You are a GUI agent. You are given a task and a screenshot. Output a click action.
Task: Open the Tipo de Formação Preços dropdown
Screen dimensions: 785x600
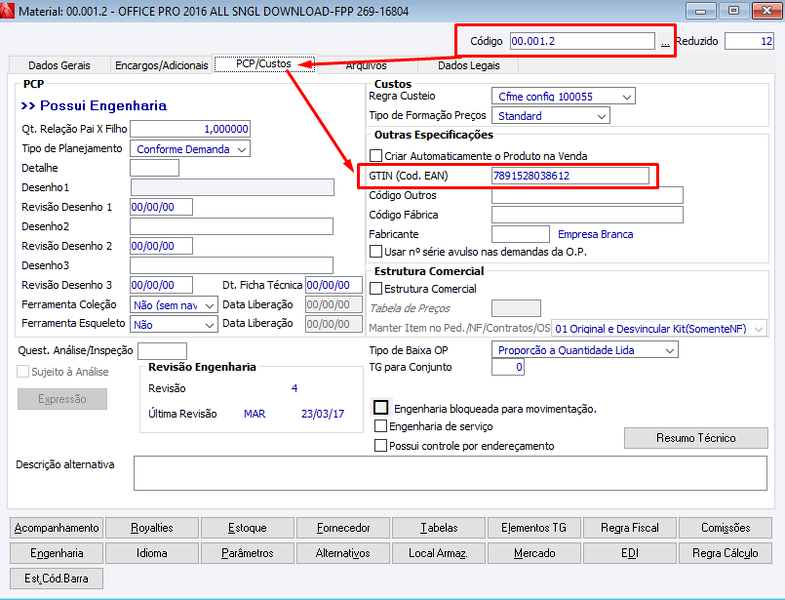[602, 116]
